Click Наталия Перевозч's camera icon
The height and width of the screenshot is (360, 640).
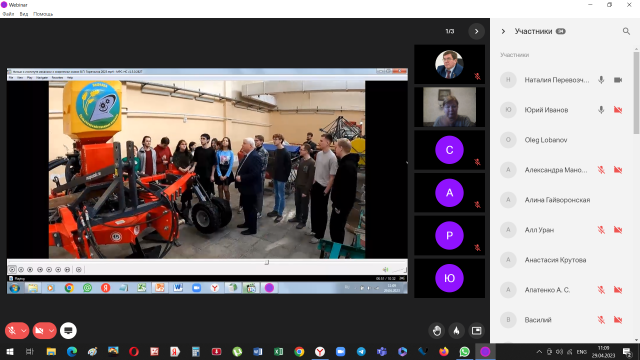click(x=618, y=80)
